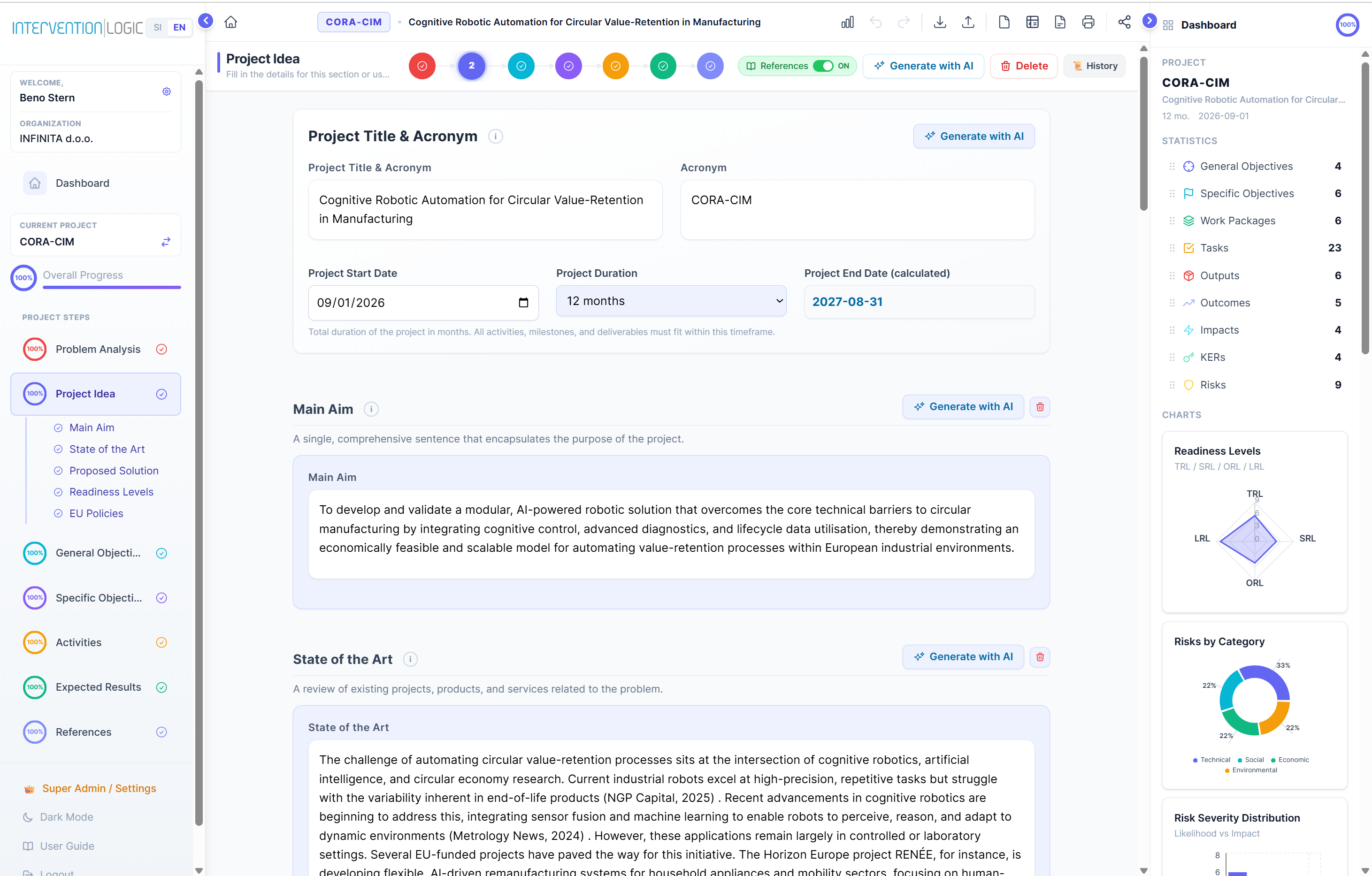
Task: Switch project using CORA-CIM swap arrows icon
Action: tap(166, 242)
